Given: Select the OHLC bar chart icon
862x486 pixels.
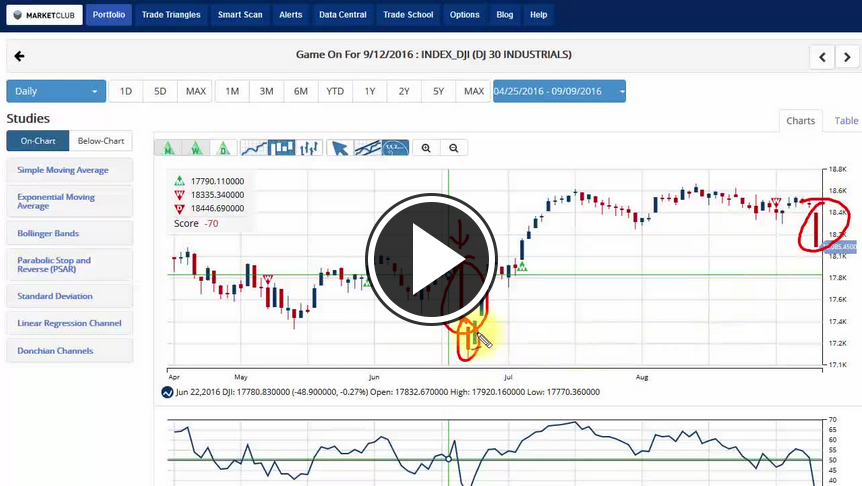Looking at the screenshot, I should (x=309, y=148).
